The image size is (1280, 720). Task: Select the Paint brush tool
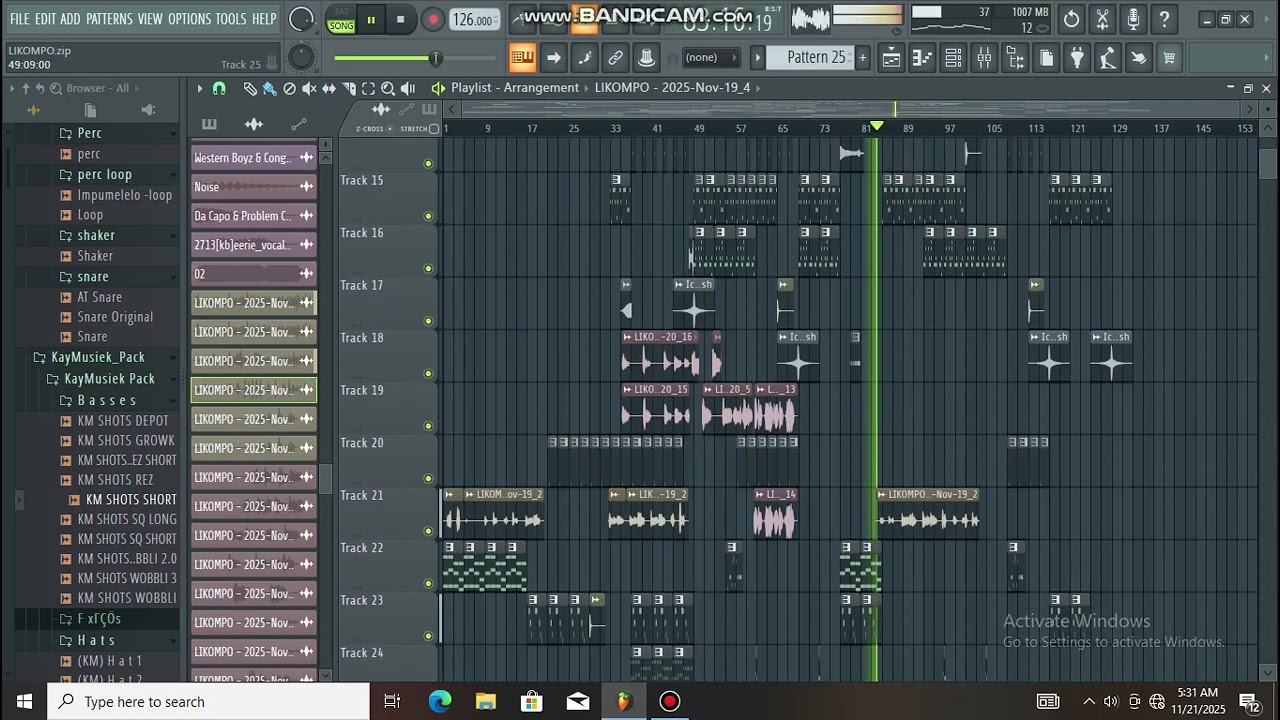(x=269, y=88)
